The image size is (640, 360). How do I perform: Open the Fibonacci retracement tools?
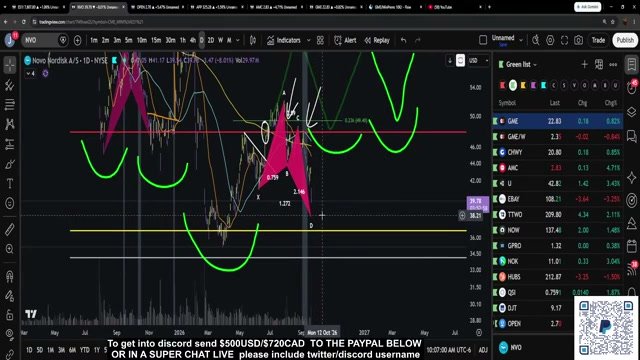[10, 104]
